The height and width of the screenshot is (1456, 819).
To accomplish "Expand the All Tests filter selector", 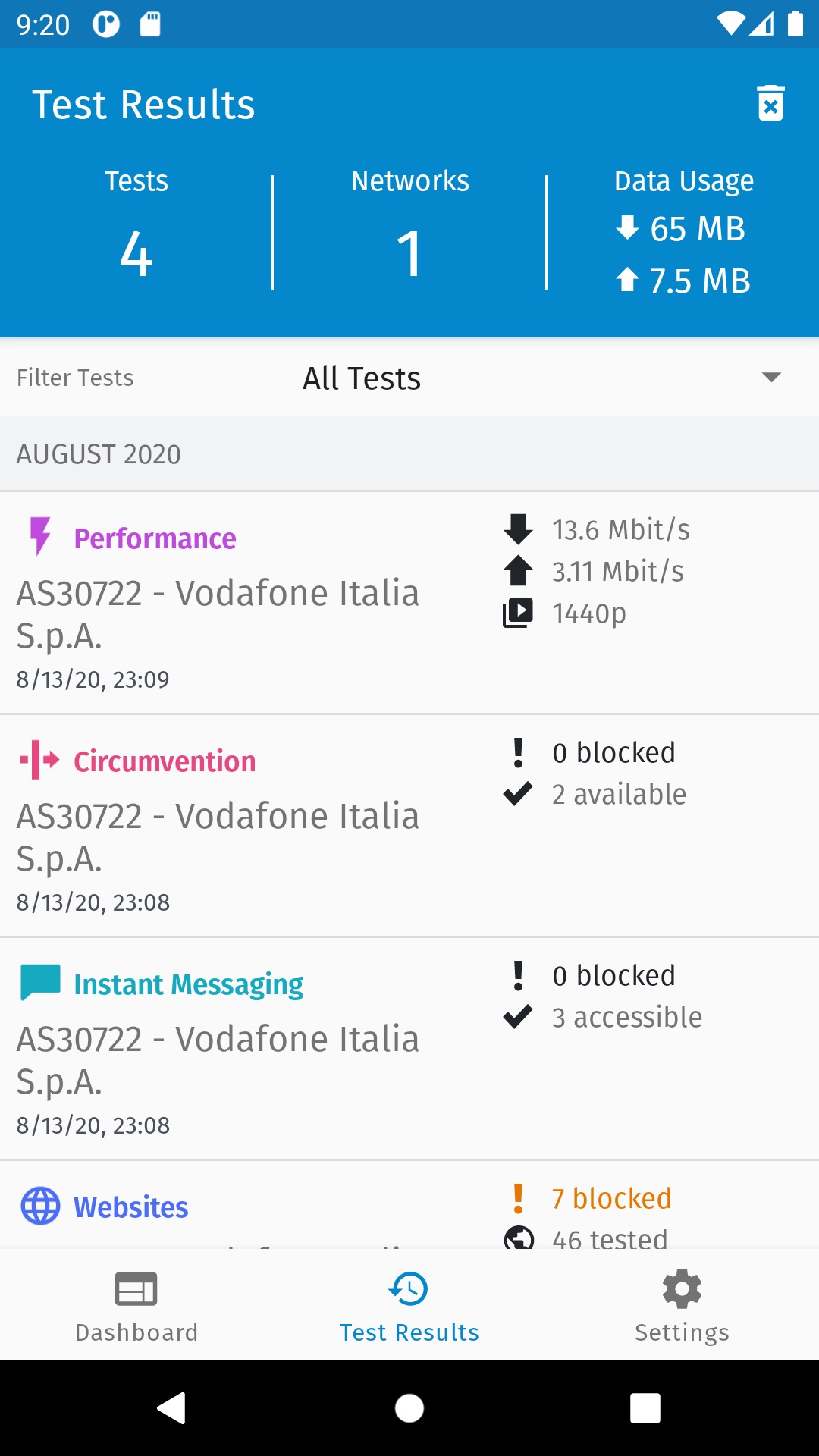I will pyautogui.click(x=362, y=378).
